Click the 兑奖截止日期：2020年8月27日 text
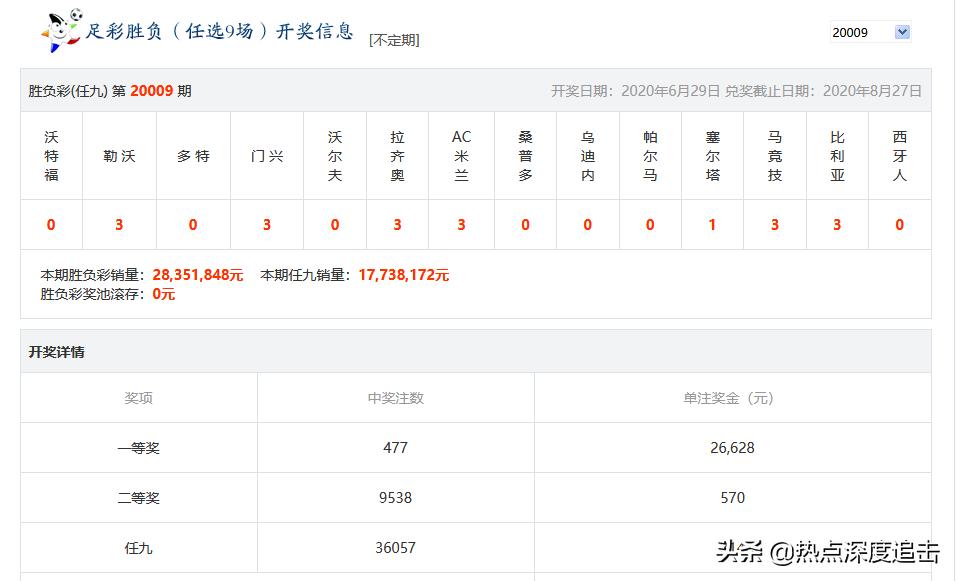 click(823, 91)
